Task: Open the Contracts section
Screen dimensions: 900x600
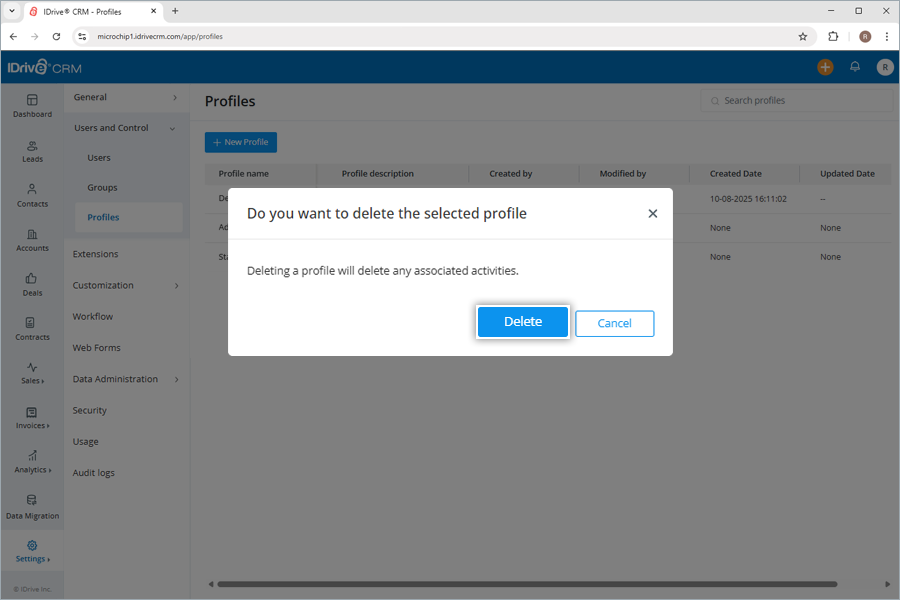Action: tap(32, 330)
